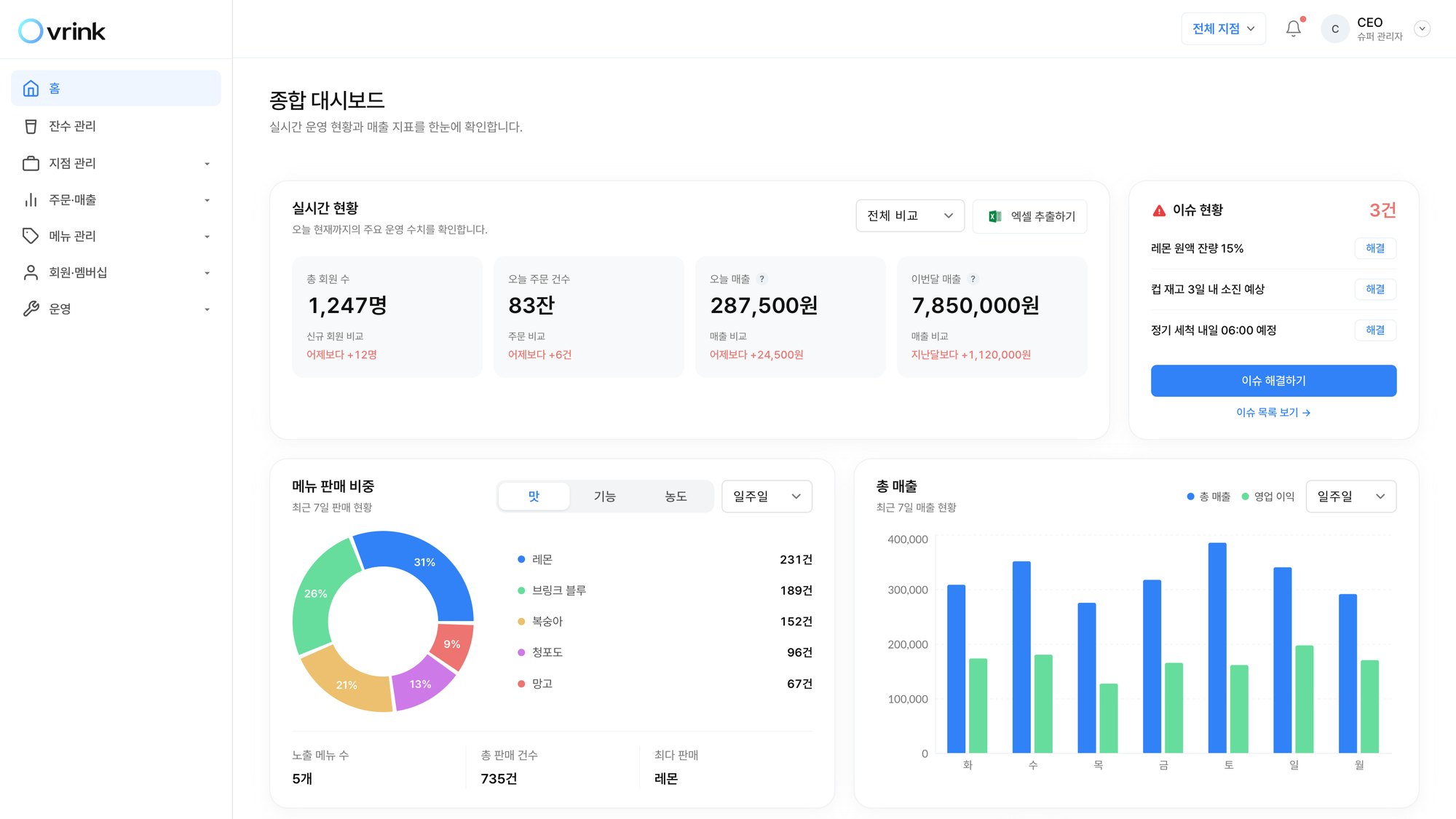The image size is (1456, 819).
Task: Click the blue 31% donut segment
Action: point(424,562)
